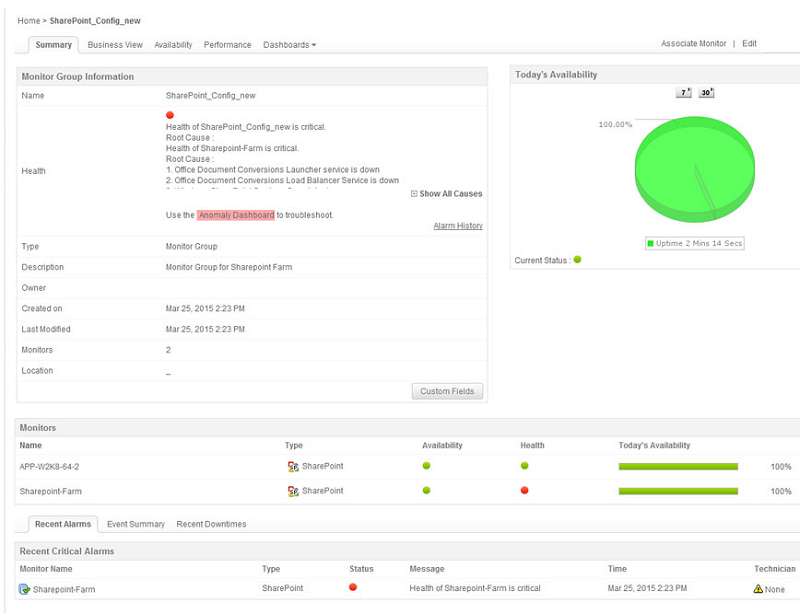800x614 pixels.
Task: Open the Dashboards dropdown menu
Action: pyautogui.click(x=289, y=45)
